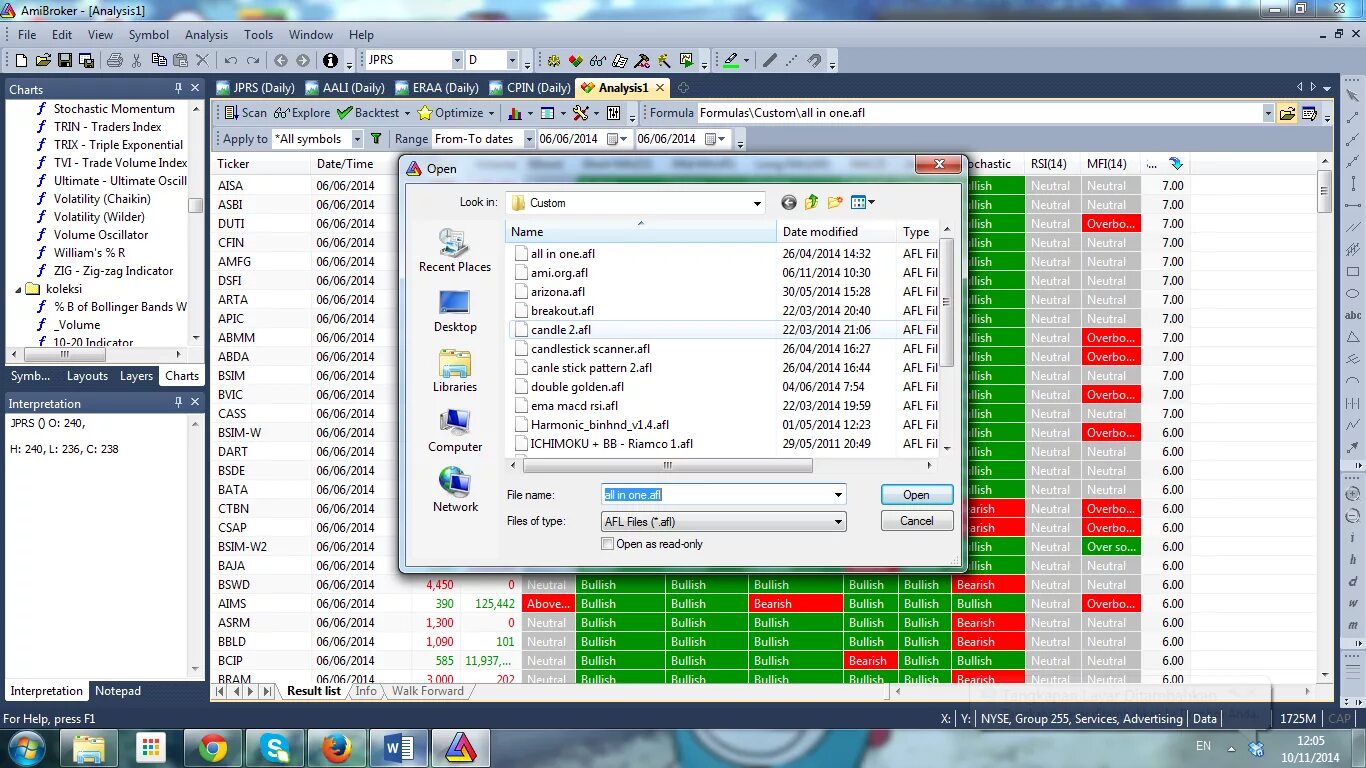The height and width of the screenshot is (768, 1366).
Task: Open Word from the taskbar
Action: (399, 747)
